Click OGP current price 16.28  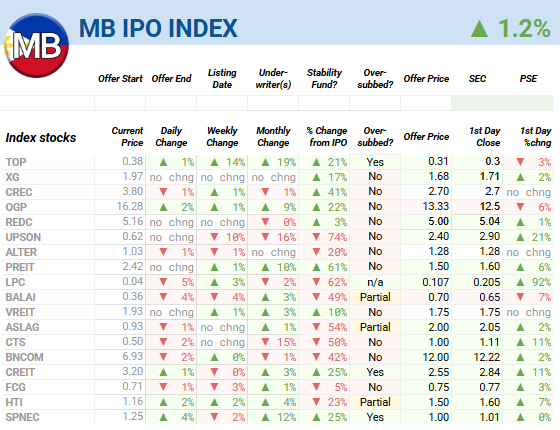[x=130, y=206]
